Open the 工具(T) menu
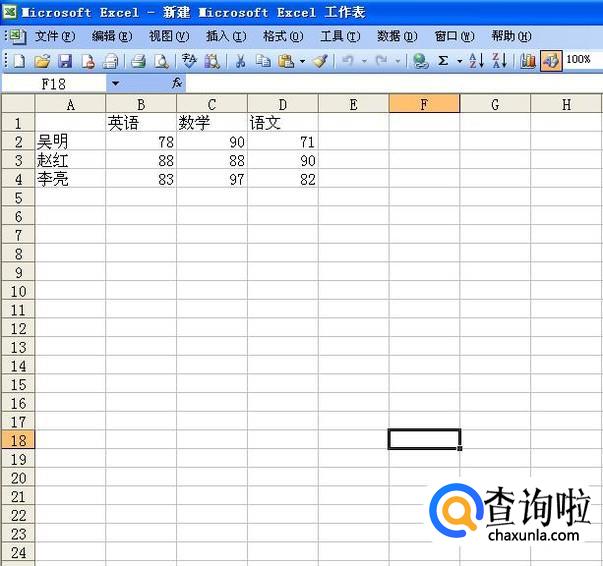The image size is (603, 566). coord(340,37)
